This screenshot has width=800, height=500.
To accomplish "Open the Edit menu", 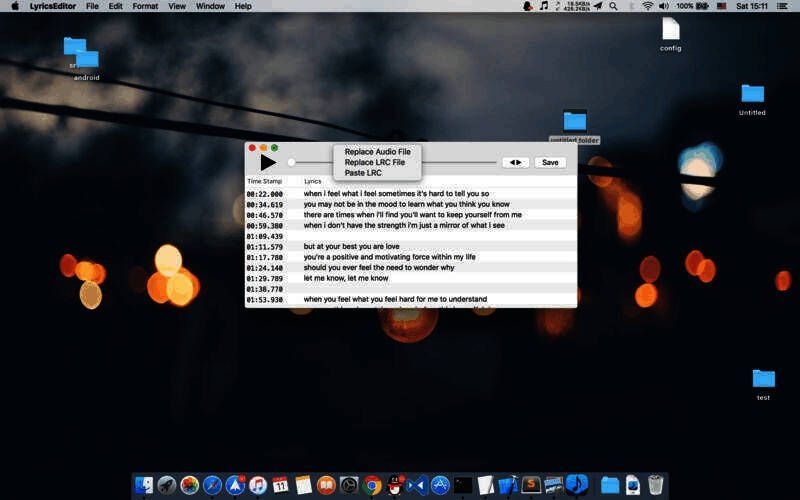I will click(x=116, y=6).
